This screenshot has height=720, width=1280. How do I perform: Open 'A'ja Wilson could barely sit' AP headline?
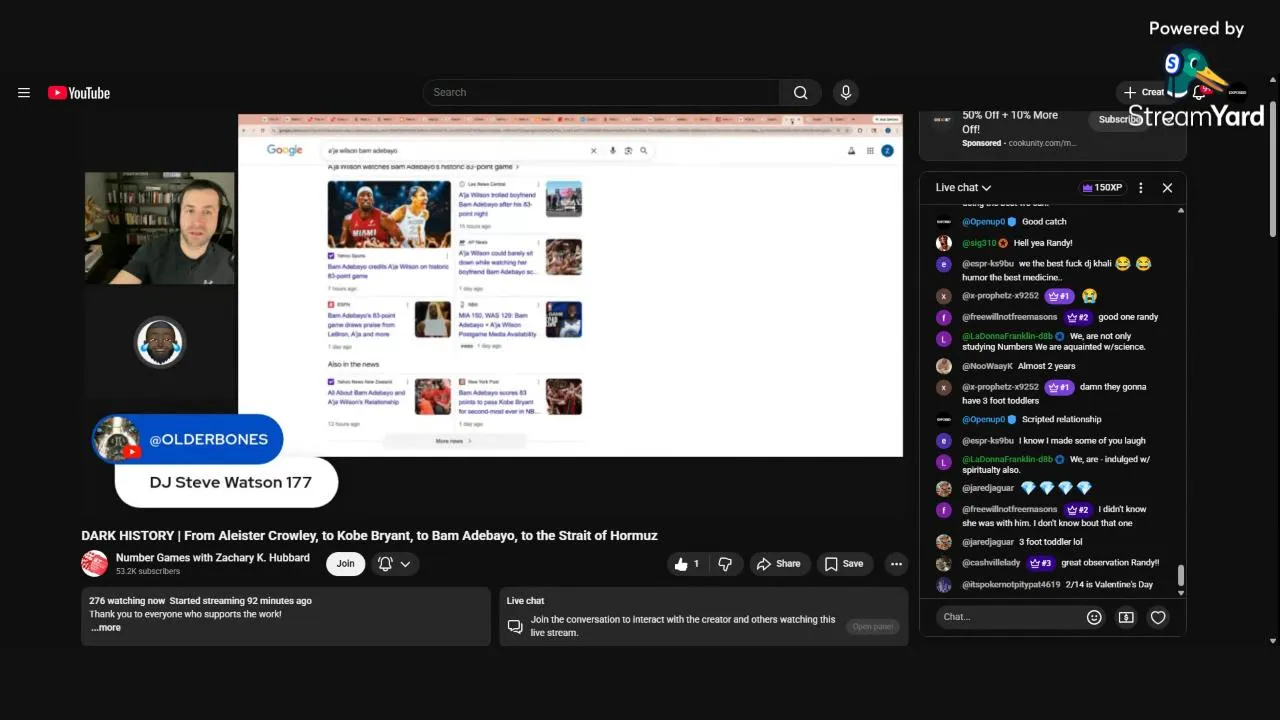498,262
